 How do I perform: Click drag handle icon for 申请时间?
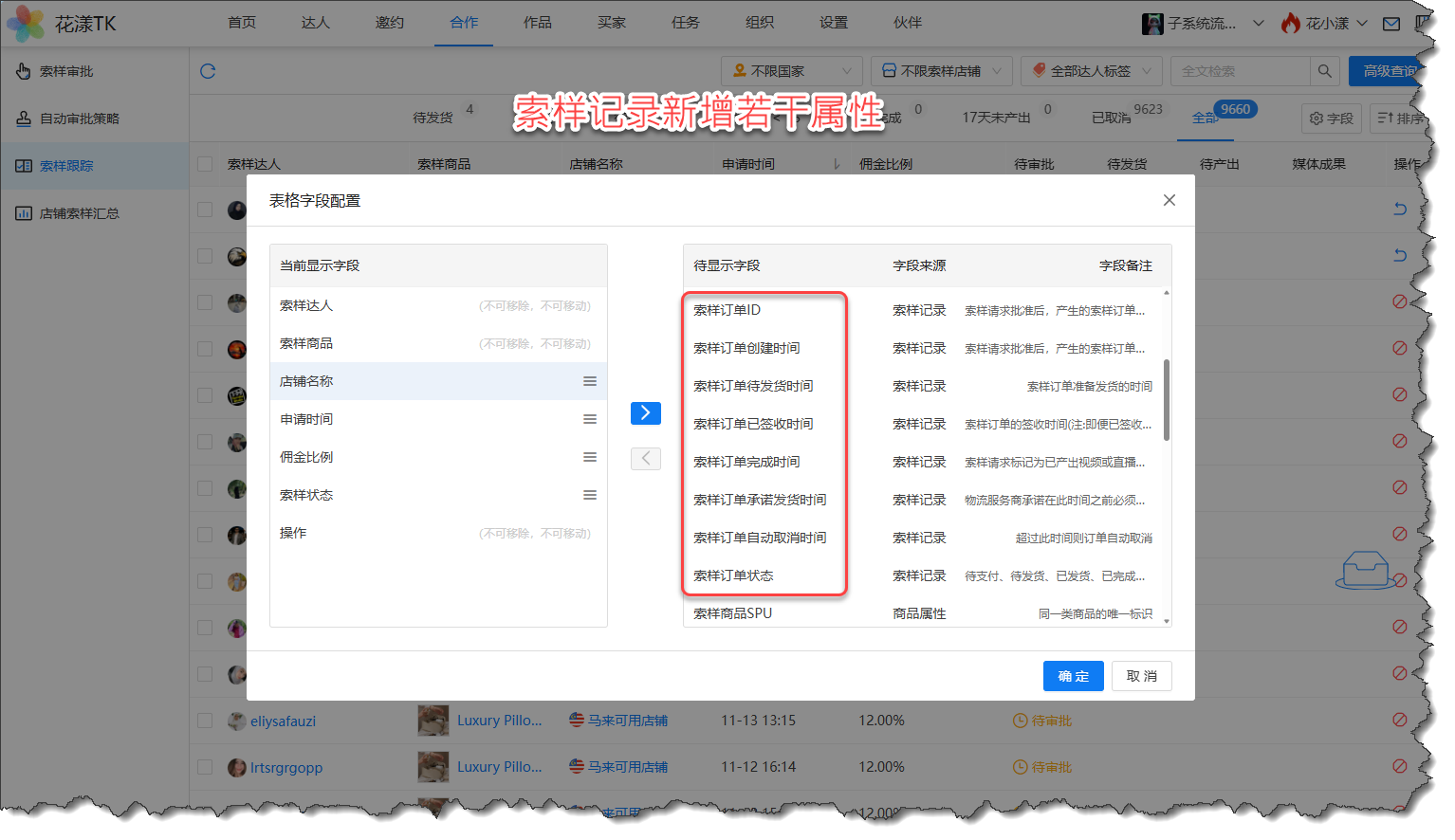(x=589, y=419)
